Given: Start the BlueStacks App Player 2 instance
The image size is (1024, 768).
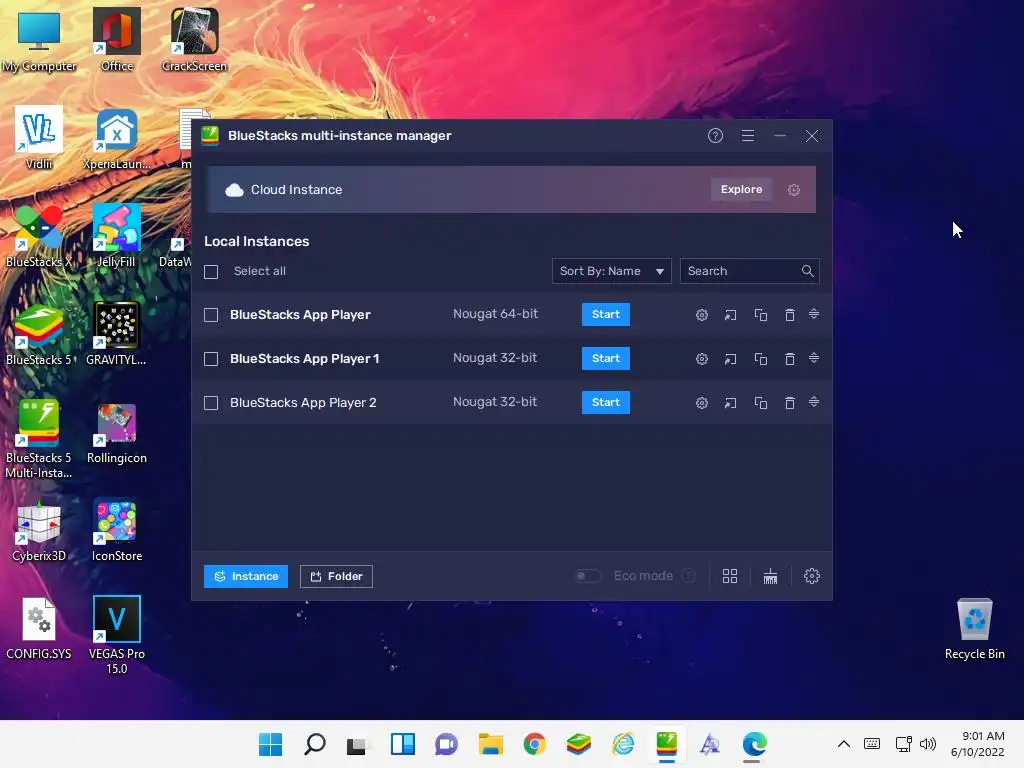Looking at the screenshot, I should [x=605, y=402].
